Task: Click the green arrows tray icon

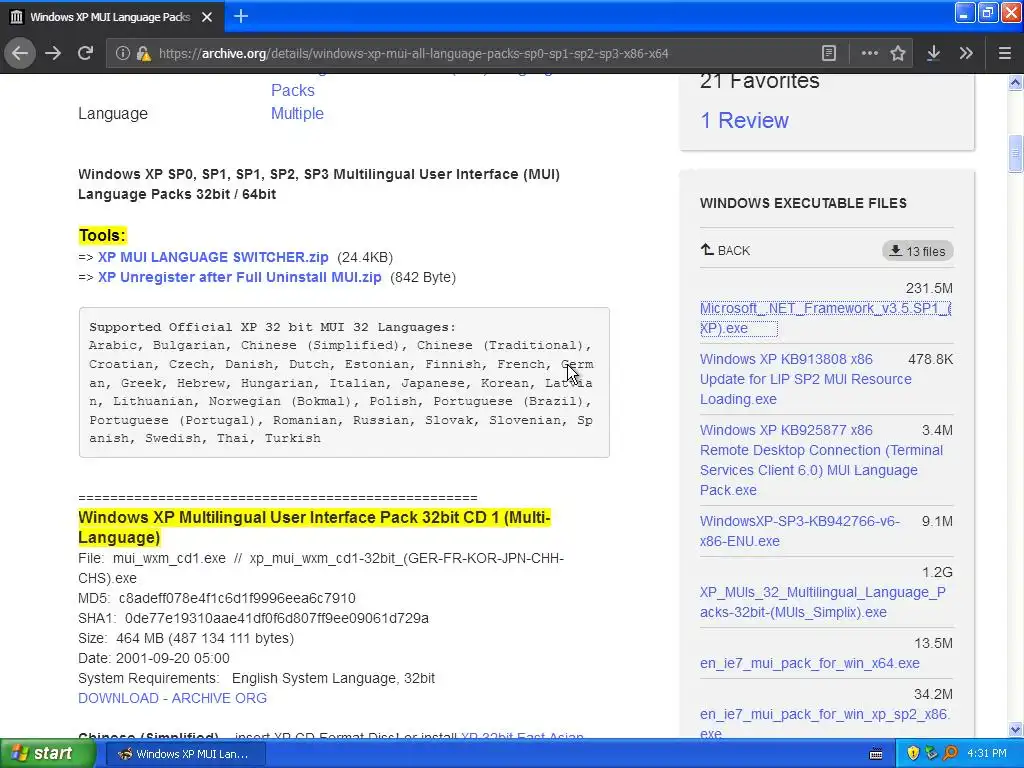Action: click(931, 754)
